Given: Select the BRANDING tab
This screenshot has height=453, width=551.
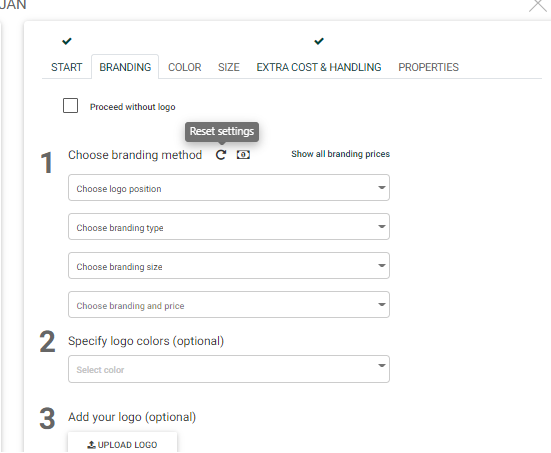Looking at the screenshot, I should pyautogui.click(x=125, y=67).
